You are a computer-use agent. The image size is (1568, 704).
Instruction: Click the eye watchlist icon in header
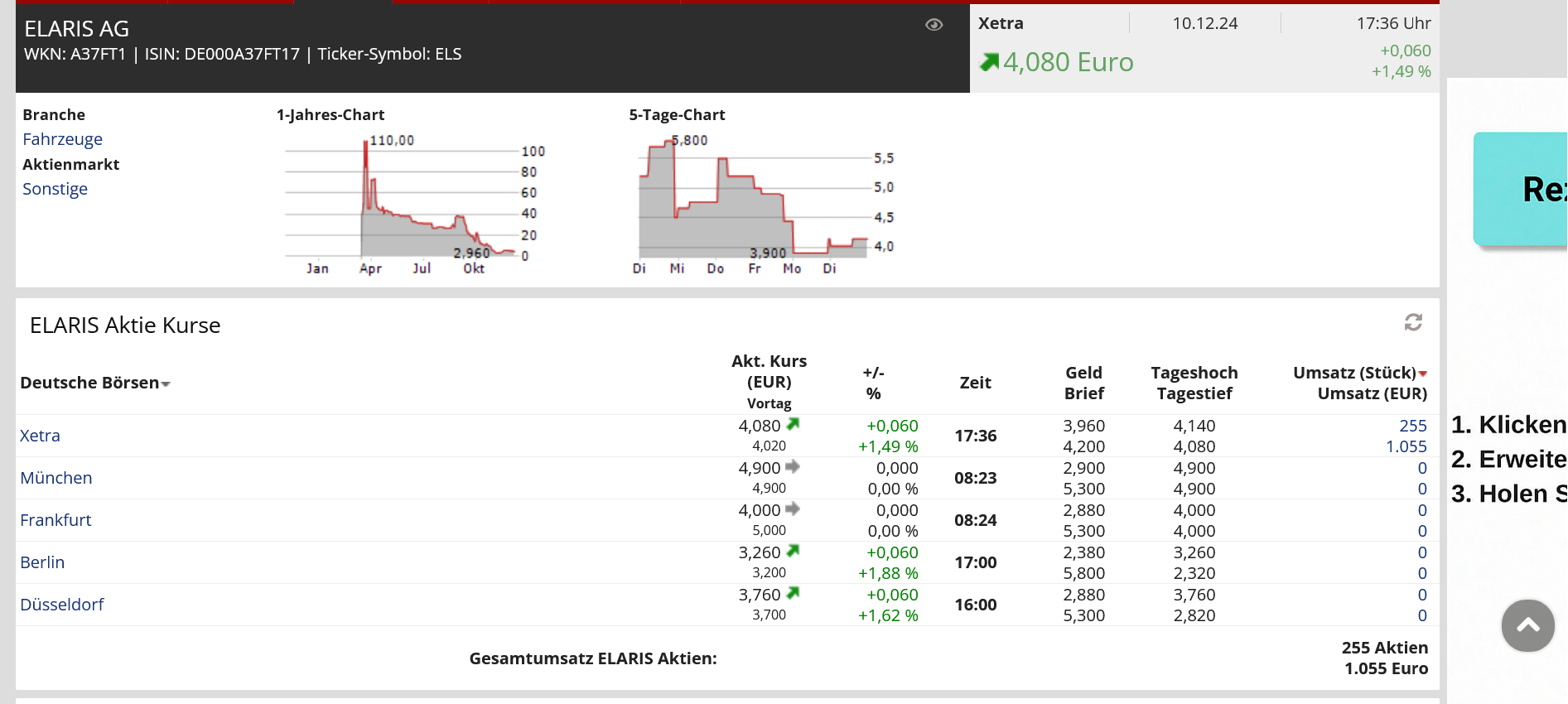coord(934,25)
